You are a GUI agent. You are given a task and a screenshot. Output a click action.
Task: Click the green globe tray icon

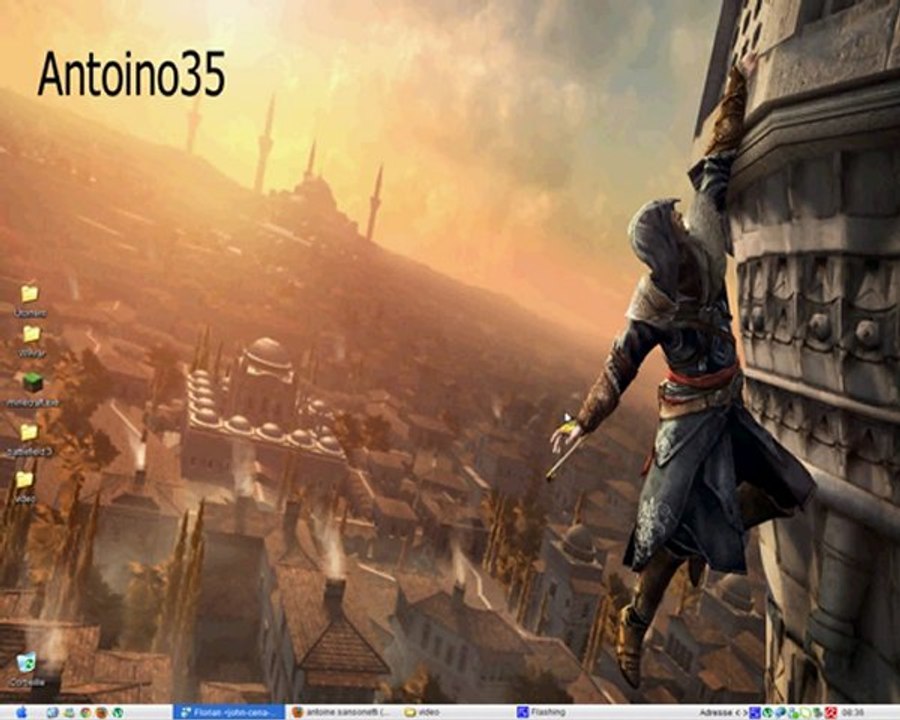point(767,713)
